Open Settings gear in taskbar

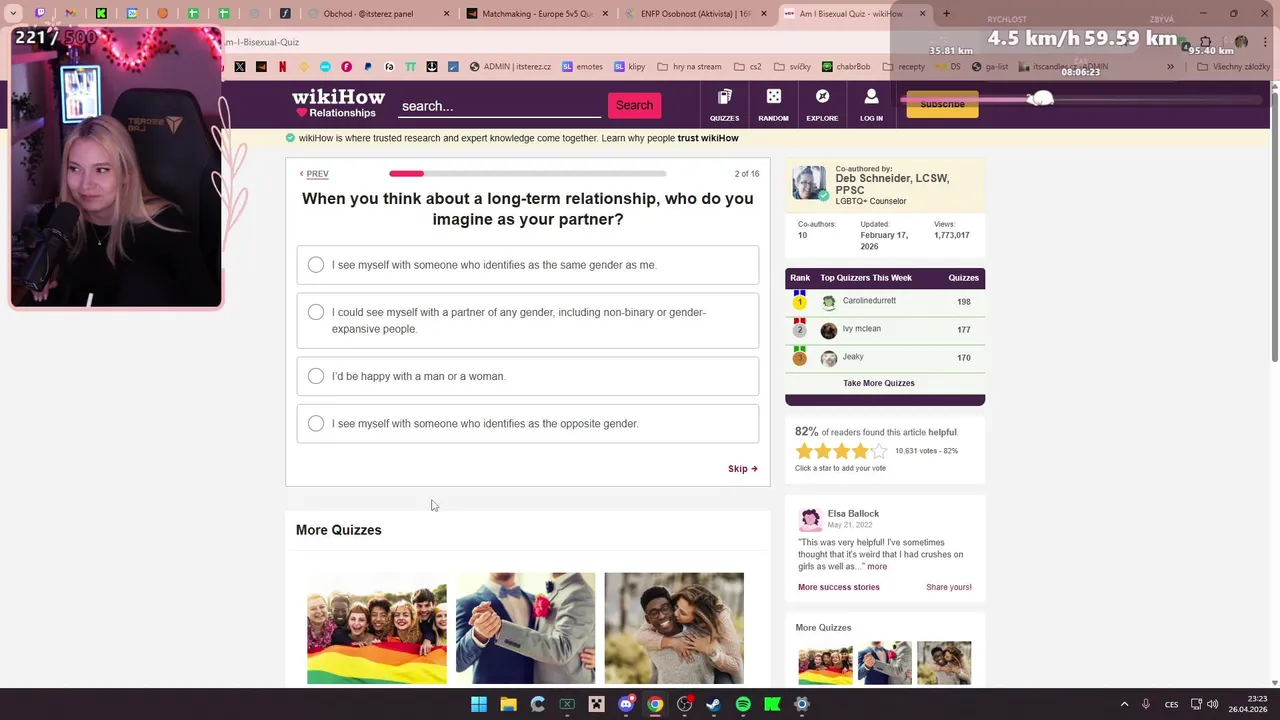tap(801, 704)
